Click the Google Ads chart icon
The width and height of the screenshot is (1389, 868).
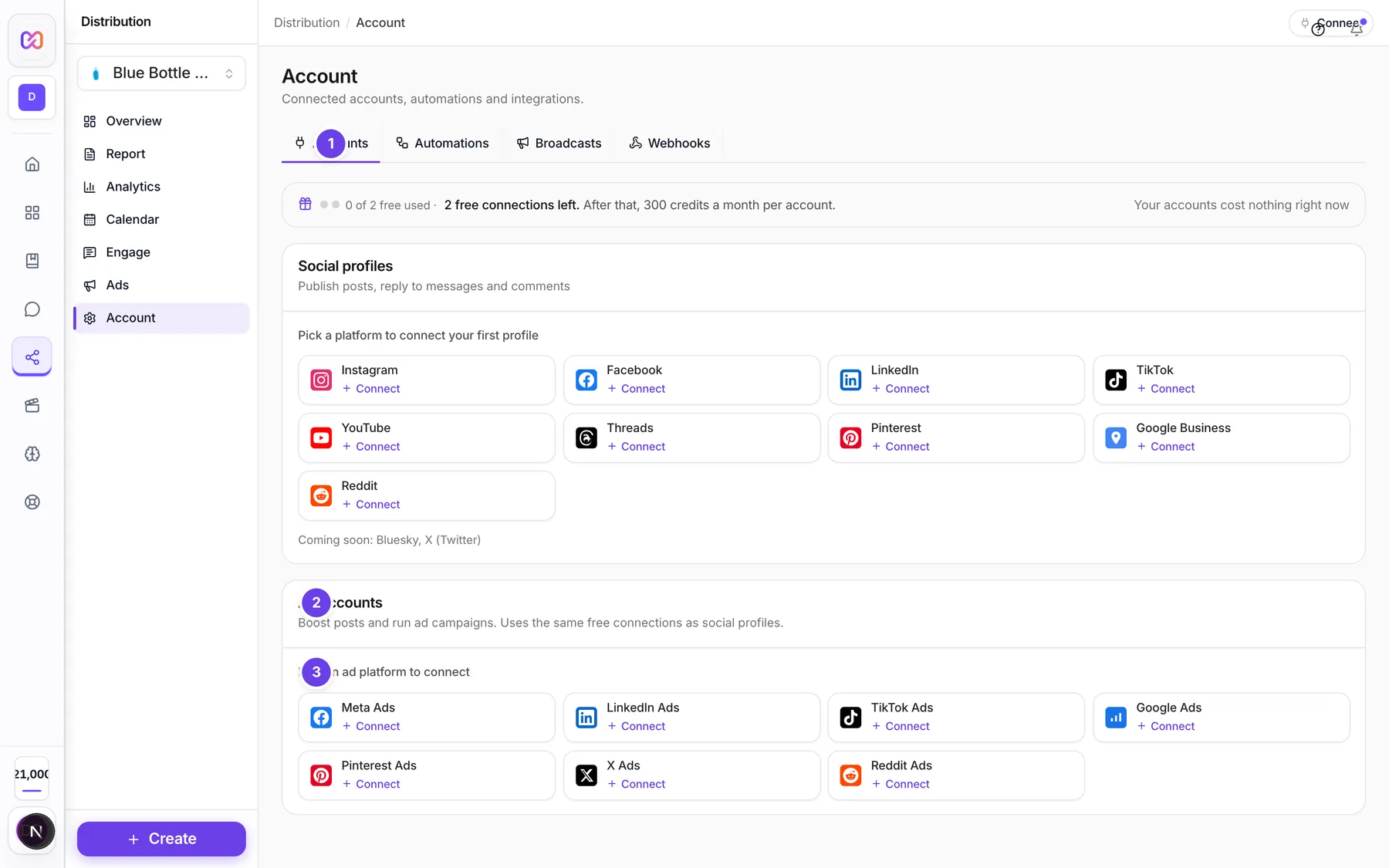tap(1116, 718)
